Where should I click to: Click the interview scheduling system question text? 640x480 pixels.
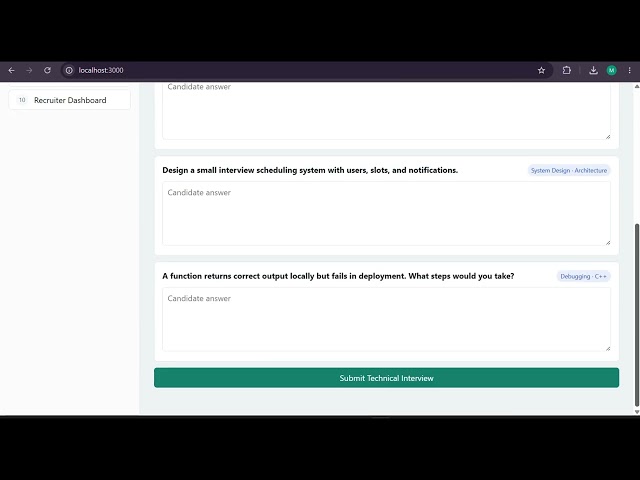[x=310, y=170]
